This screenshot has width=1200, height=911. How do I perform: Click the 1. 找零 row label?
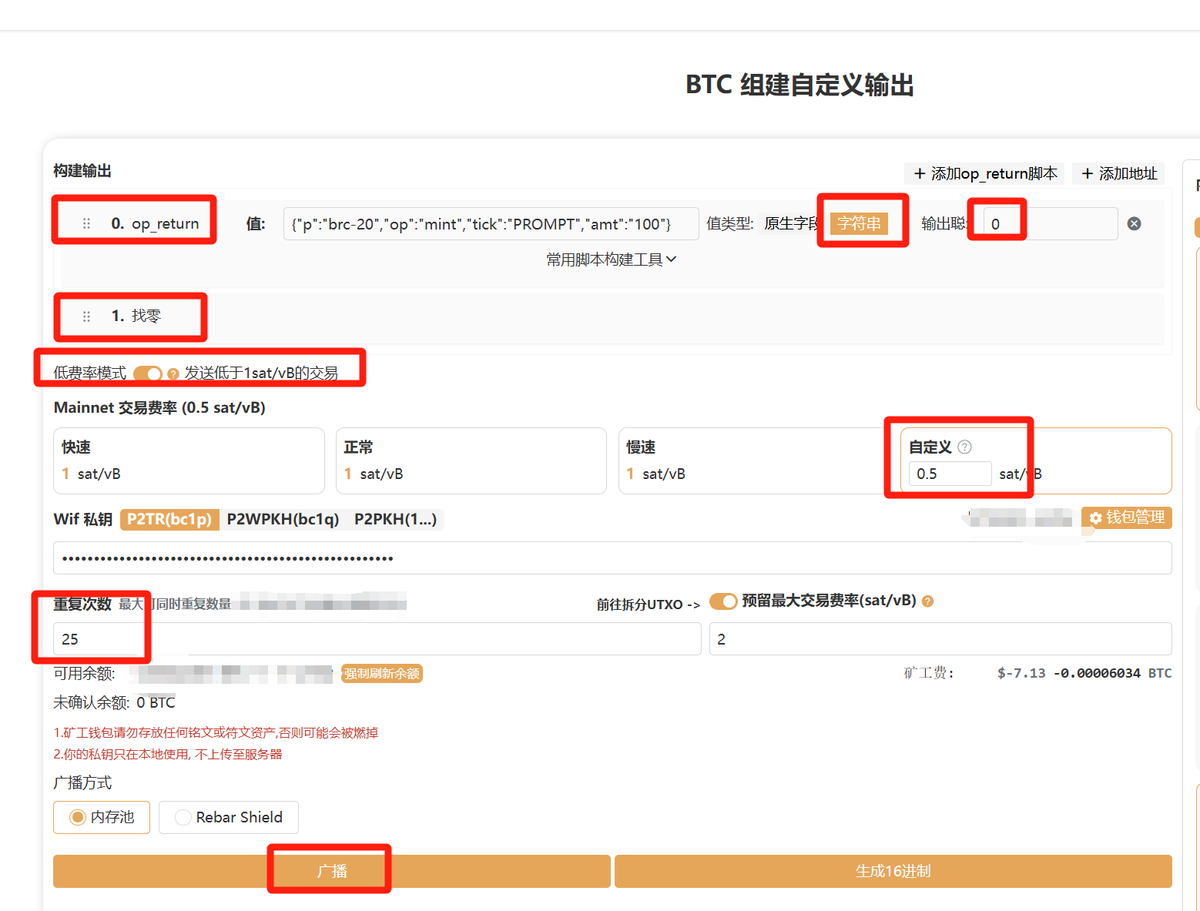(x=136, y=316)
